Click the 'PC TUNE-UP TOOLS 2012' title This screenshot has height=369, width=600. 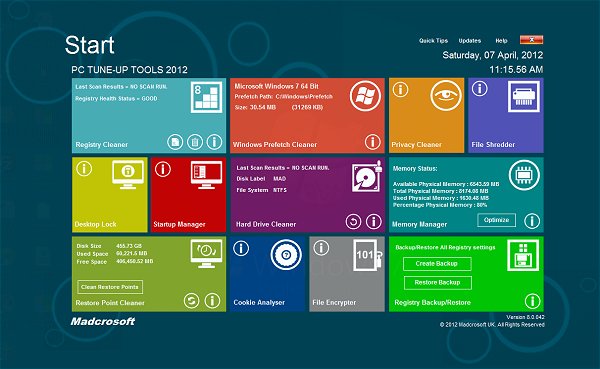(x=129, y=70)
